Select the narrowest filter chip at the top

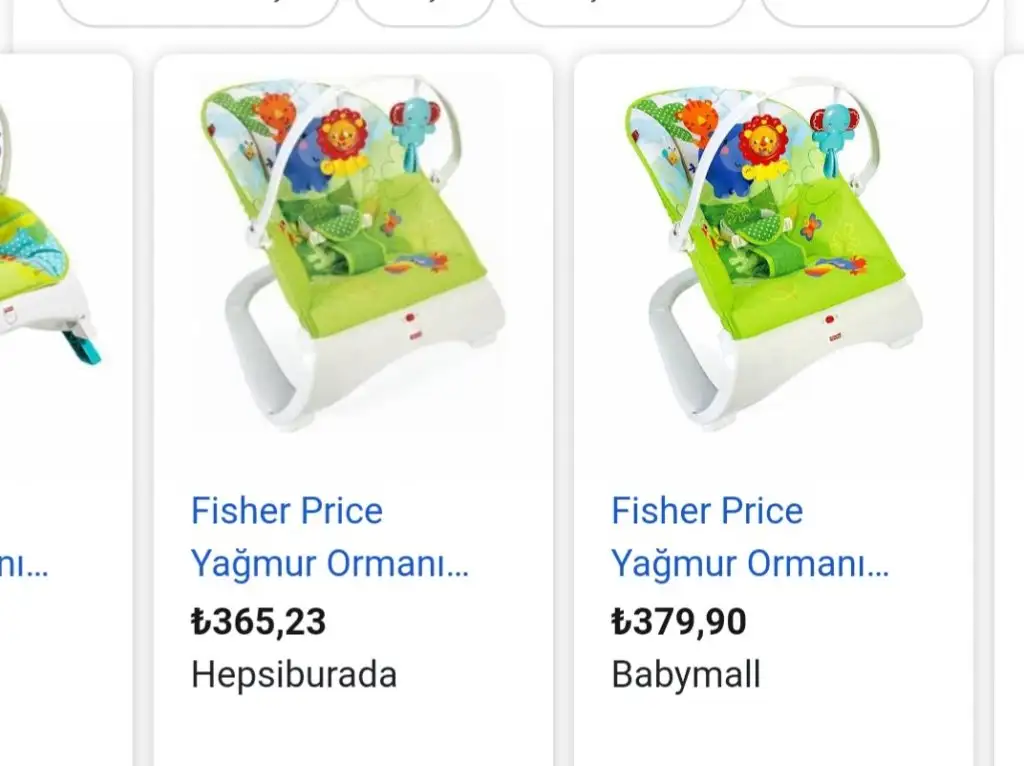pos(424,11)
